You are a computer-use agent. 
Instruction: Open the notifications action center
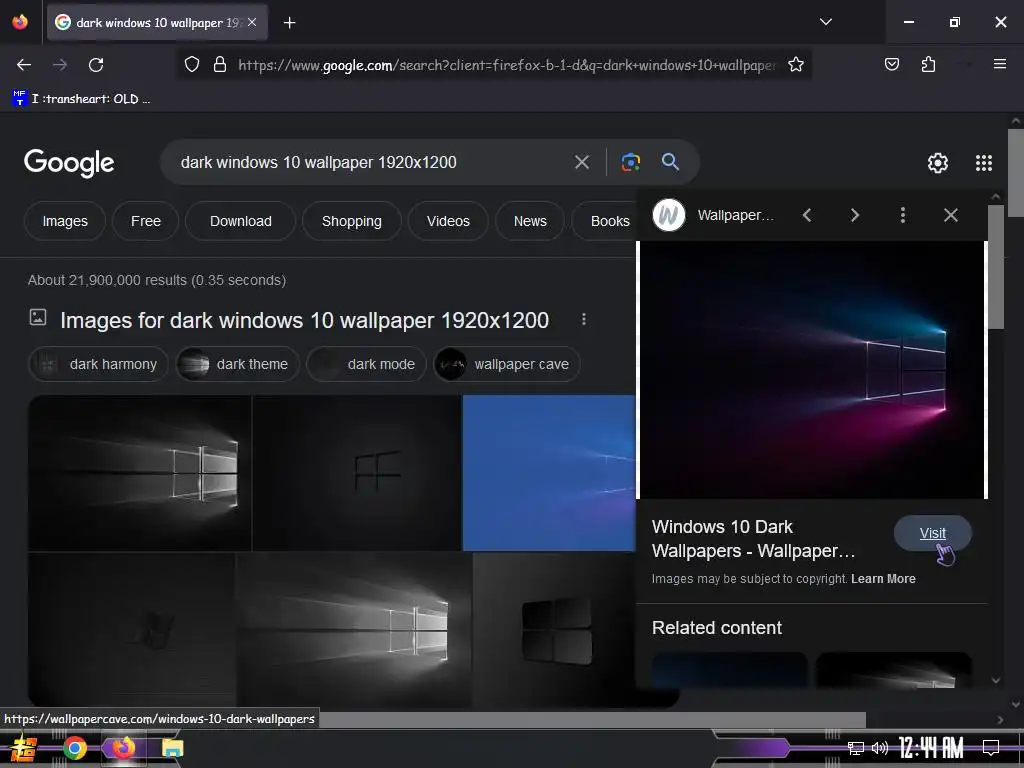coord(991,748)
